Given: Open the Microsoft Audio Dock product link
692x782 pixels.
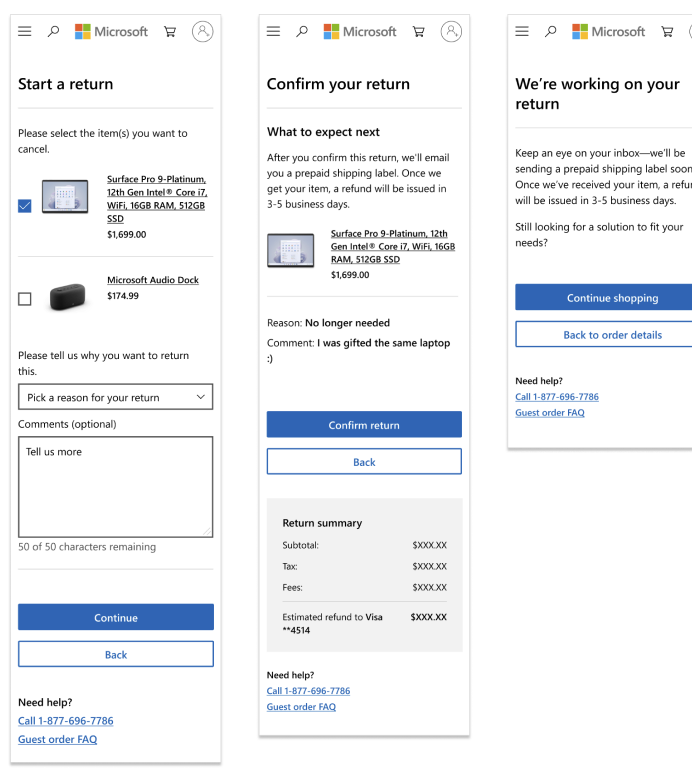Looking at the screenshot, I should pos(153,280).
